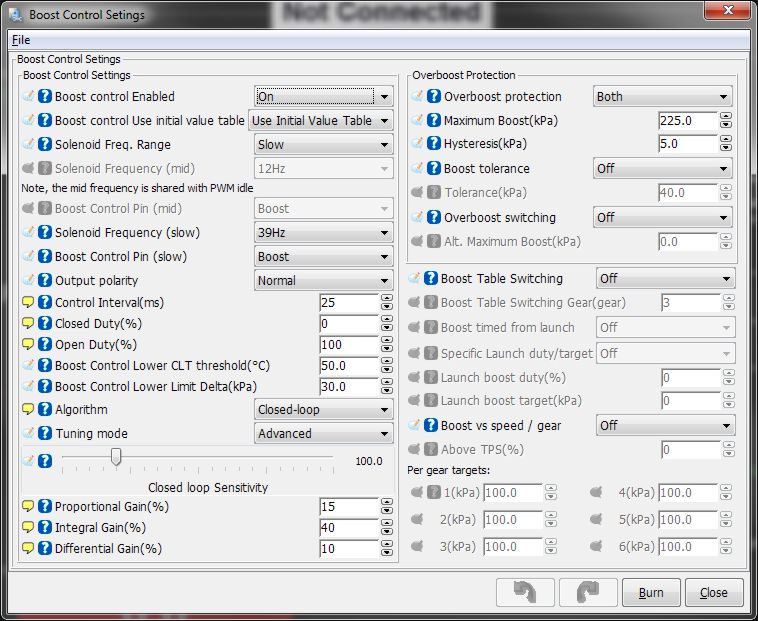This screenshot has height=621, width=758.
Task: Open help for Maximum Boost(kPa)
Action: click(x=434, y=121)
